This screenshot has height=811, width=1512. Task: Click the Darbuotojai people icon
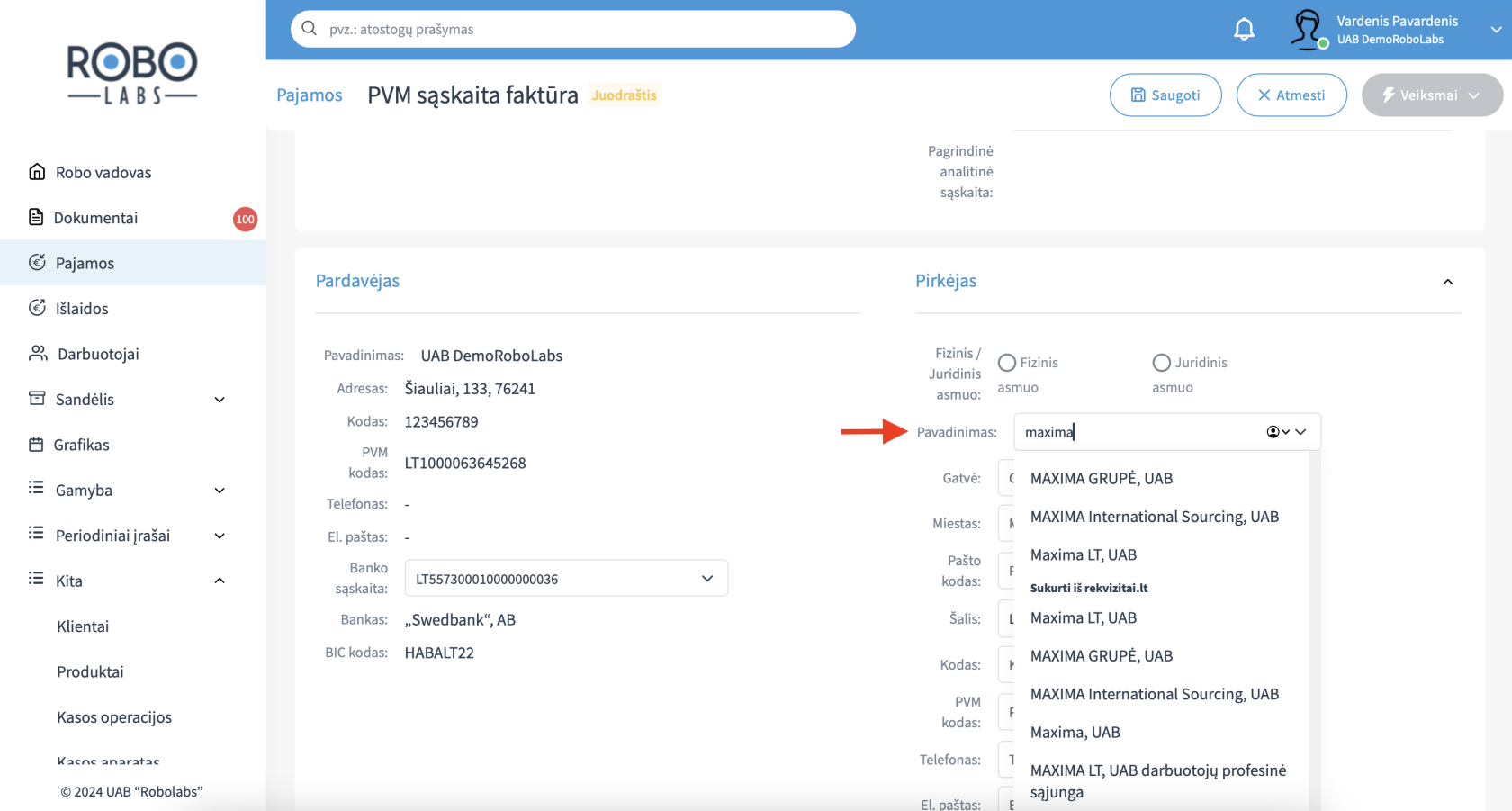pyautogui.click(x=38, y=353)
